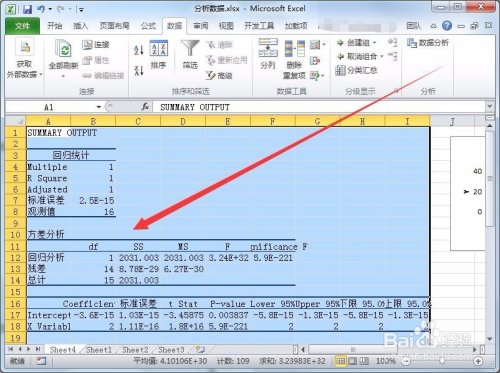The width and height of the screenshot is (500, 373).
Task: Switch to Page Layout view button
Action: 352,361
